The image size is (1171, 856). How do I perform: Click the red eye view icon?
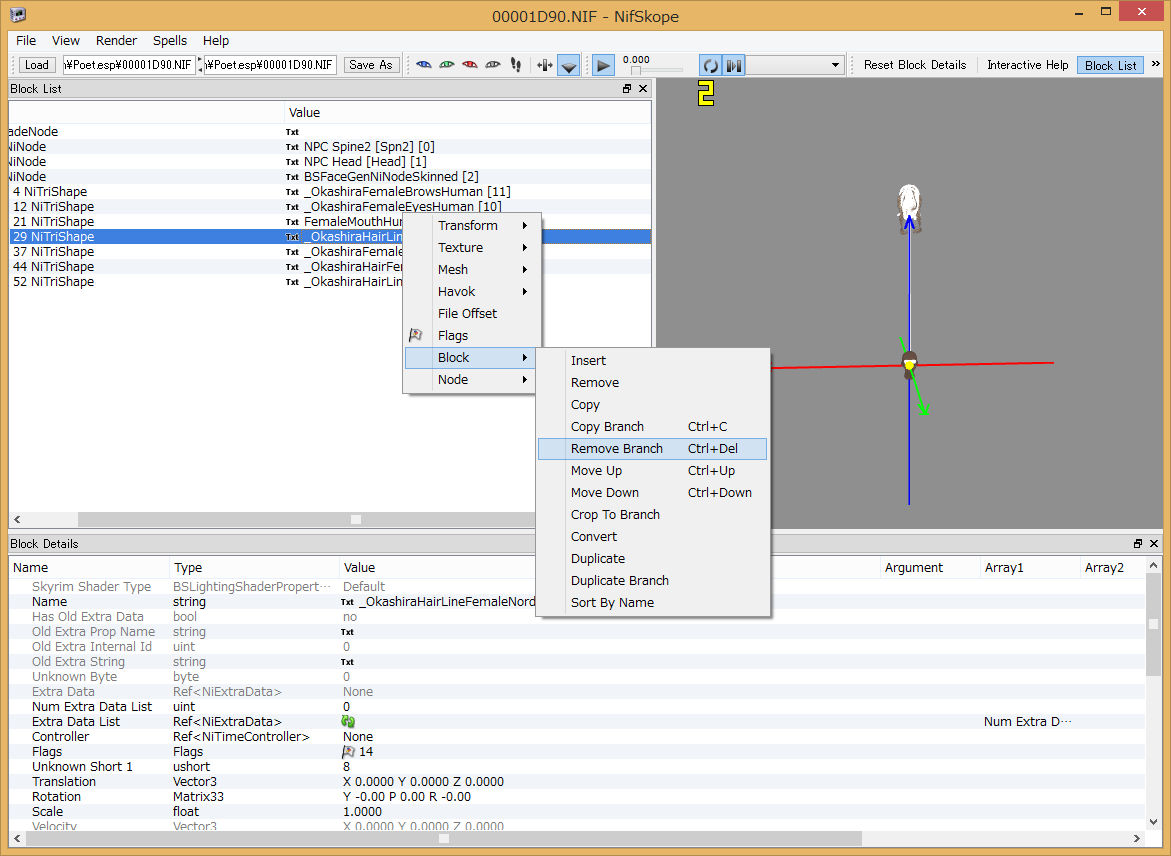[470, 65]
